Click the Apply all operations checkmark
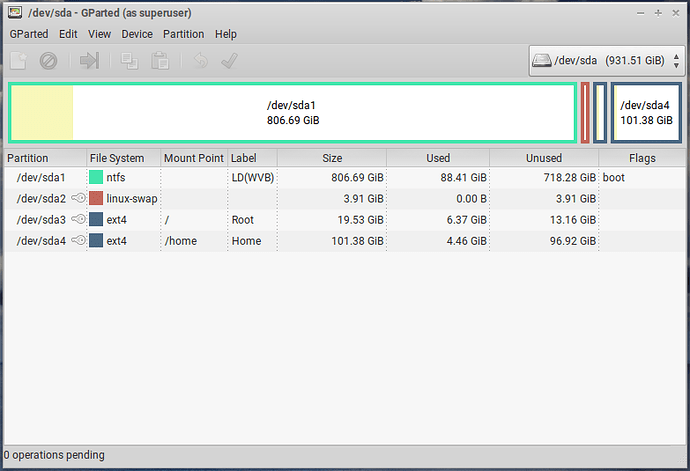 229,61
